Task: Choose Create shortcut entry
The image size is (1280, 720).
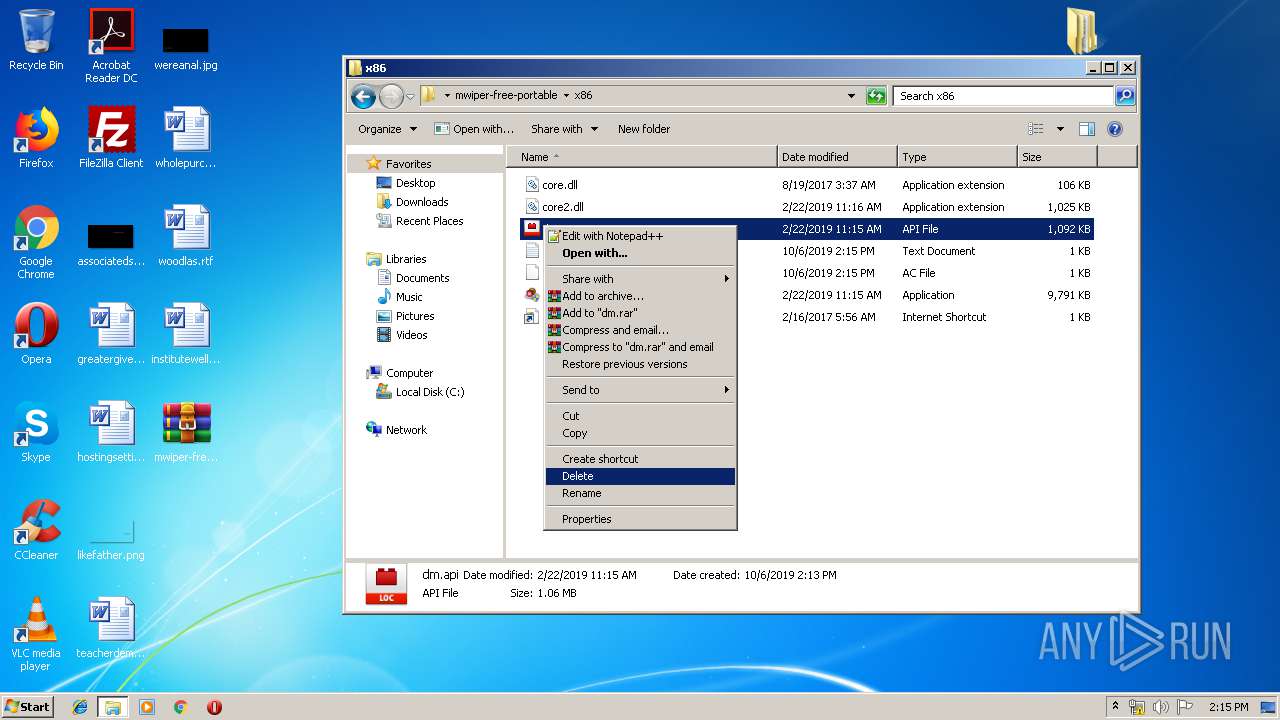Action: pyautogui.click(x=640, y=459)
